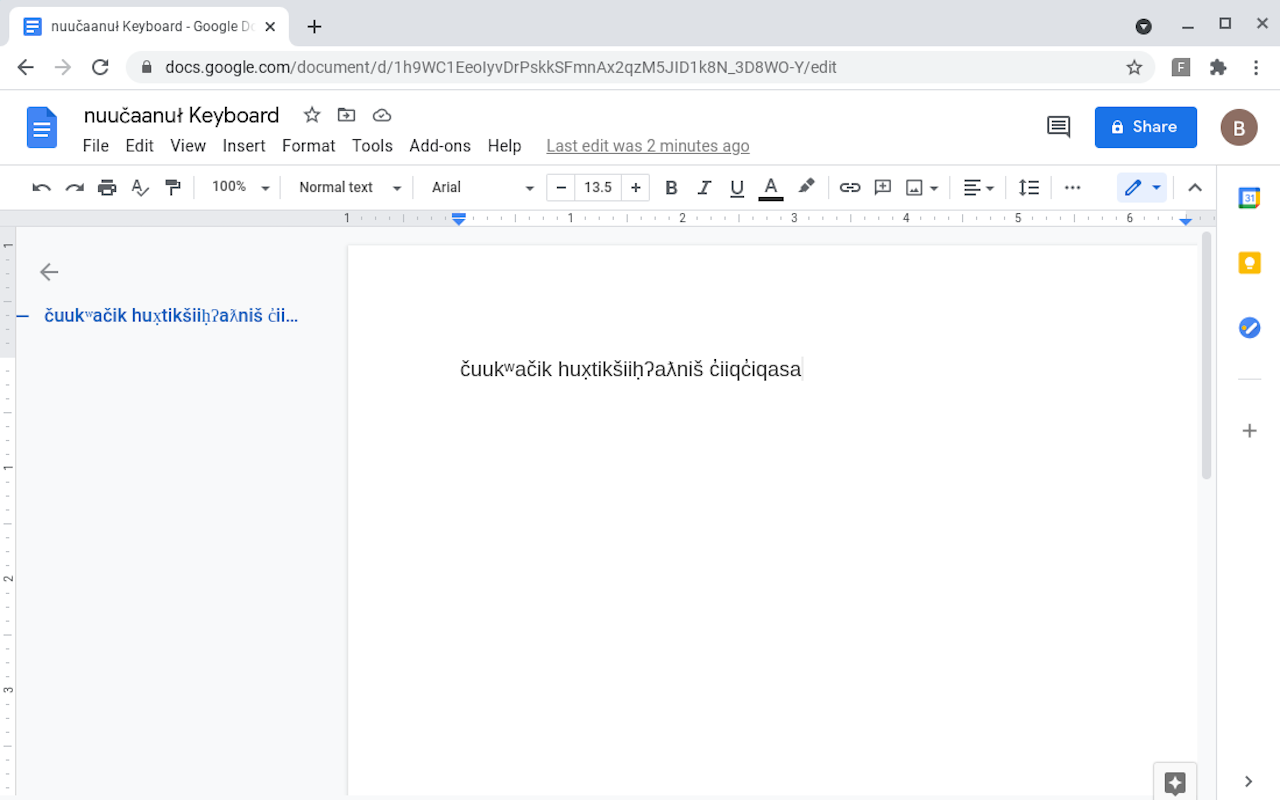Open the 'Last edit was 2 minutes ago' link
This screenshot has width=1280, height=800.
pos(647,146)
